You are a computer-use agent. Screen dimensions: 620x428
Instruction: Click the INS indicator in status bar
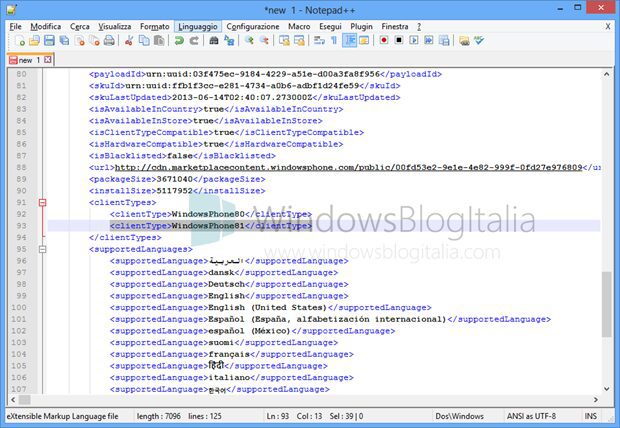pyautogui.click(x=590, y=416)
